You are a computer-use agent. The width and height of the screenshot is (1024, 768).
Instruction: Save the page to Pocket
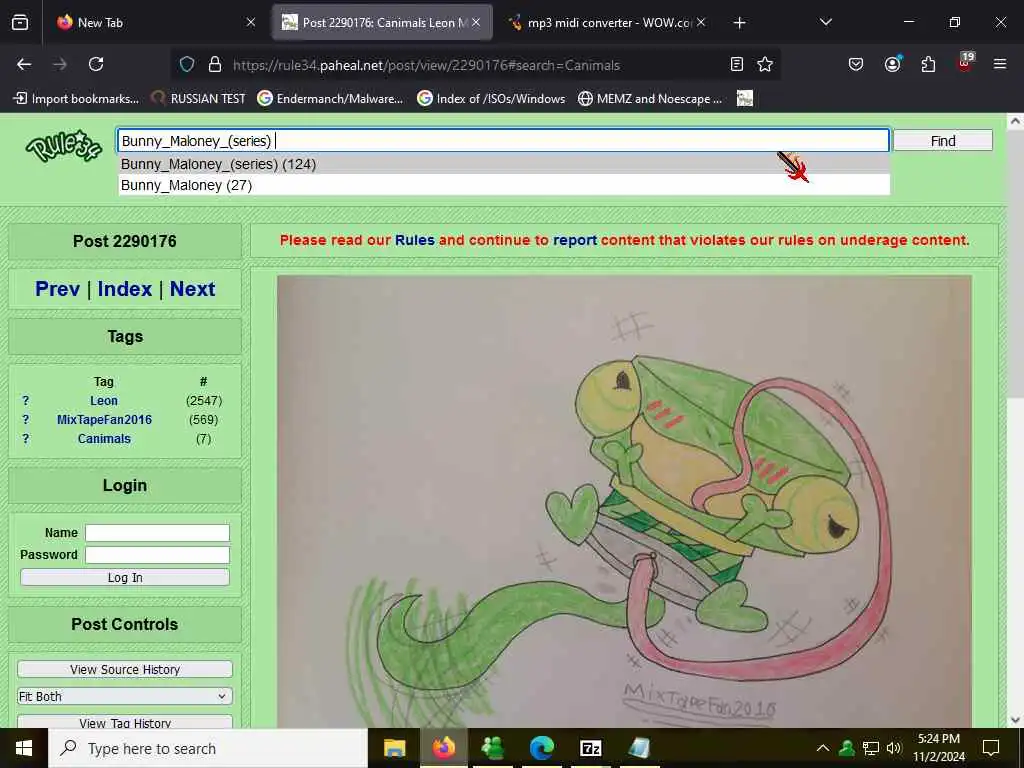click(x=856, y=64)
